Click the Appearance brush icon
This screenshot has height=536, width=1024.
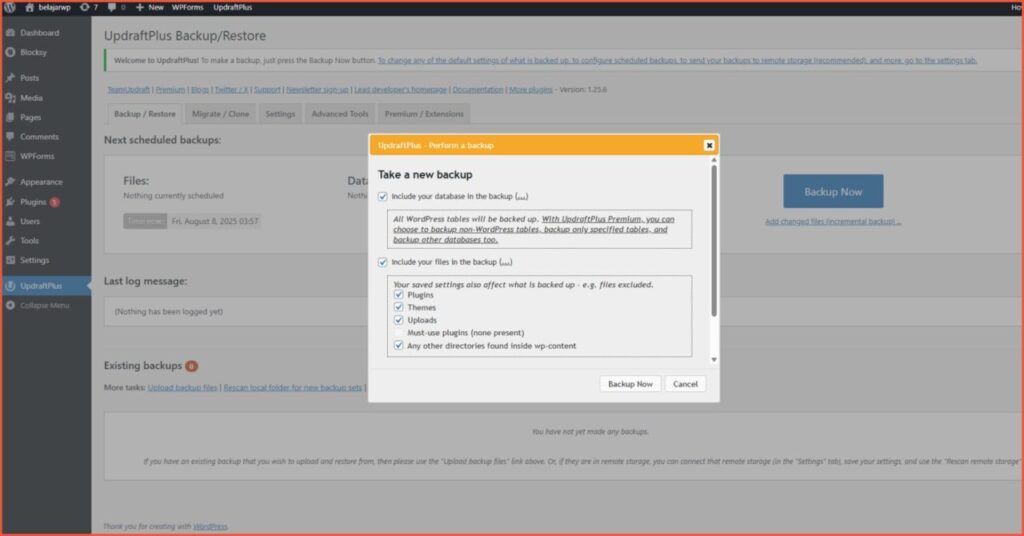point(10,181)
